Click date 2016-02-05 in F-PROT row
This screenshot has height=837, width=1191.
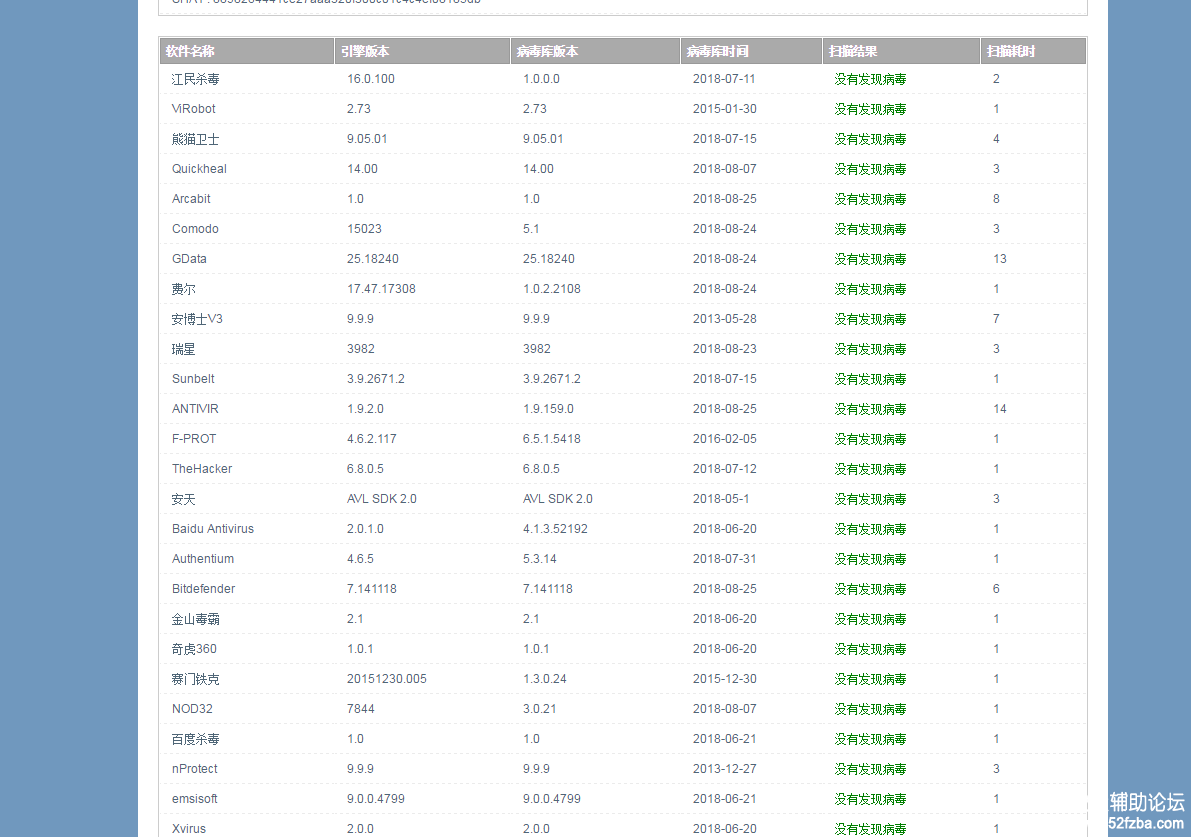(725, 439)
